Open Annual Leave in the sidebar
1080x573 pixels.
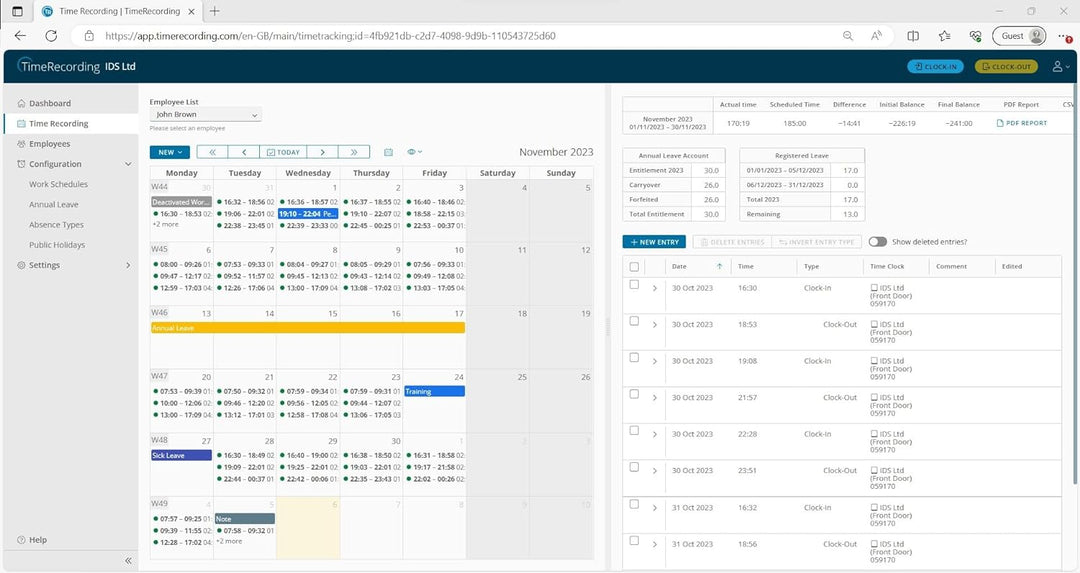[x=54, y=205]
